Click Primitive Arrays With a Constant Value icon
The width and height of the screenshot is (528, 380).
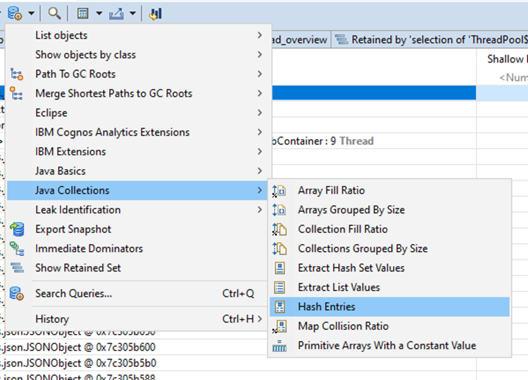coord(279,346)
